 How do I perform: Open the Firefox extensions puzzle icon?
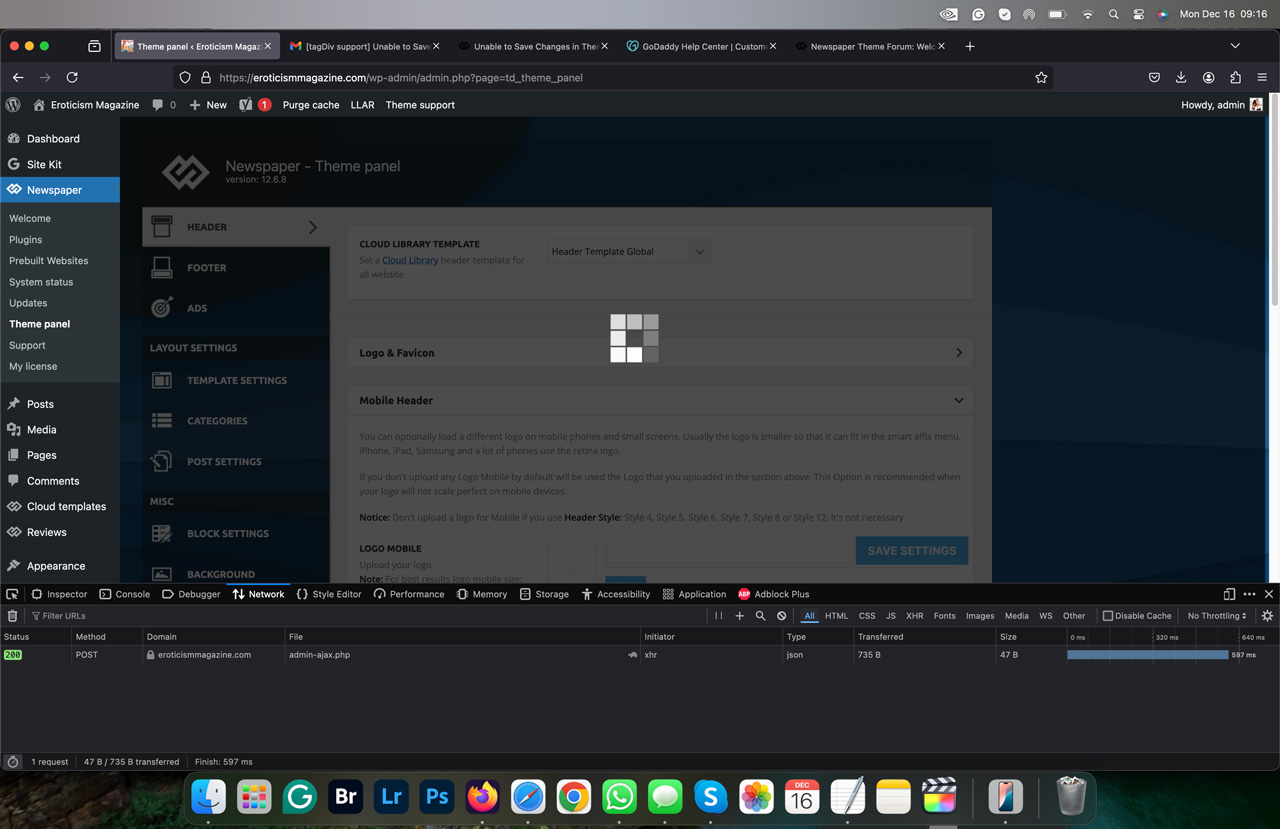[1235, 77]
